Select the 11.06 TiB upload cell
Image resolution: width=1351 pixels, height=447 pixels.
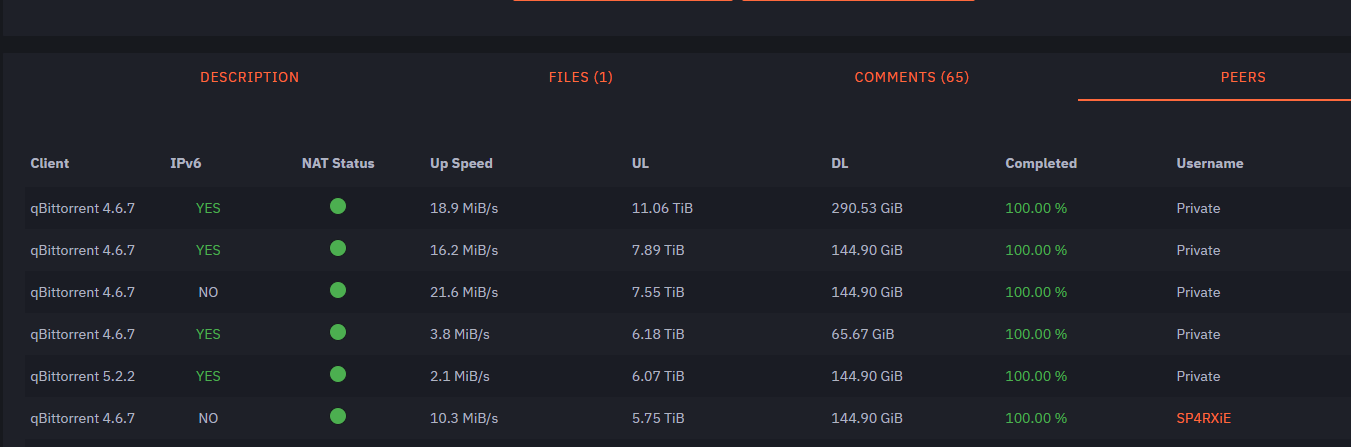point(662,208)
